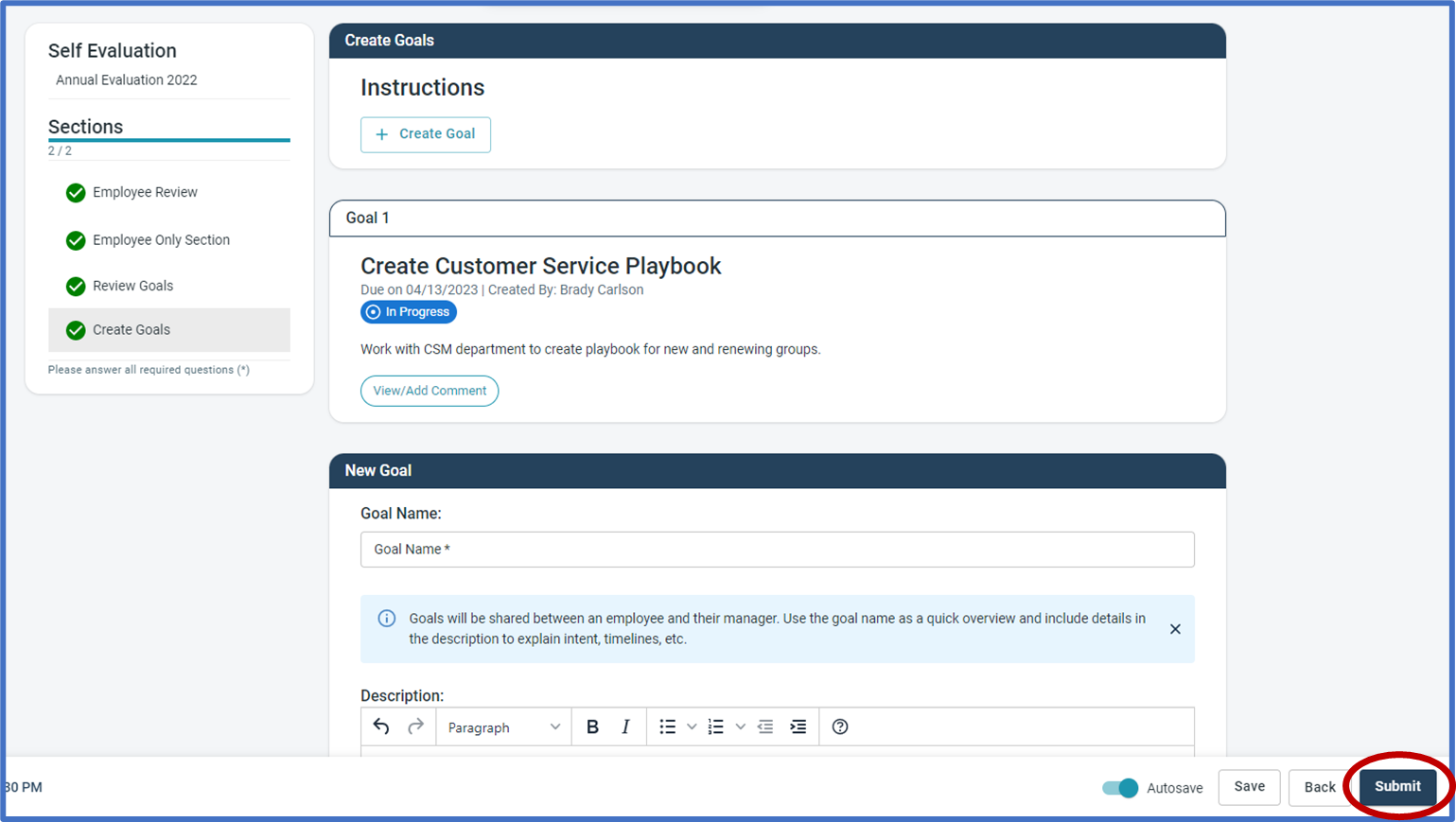
Task: Submit the self evaluation
Action: pos(1398,786)
